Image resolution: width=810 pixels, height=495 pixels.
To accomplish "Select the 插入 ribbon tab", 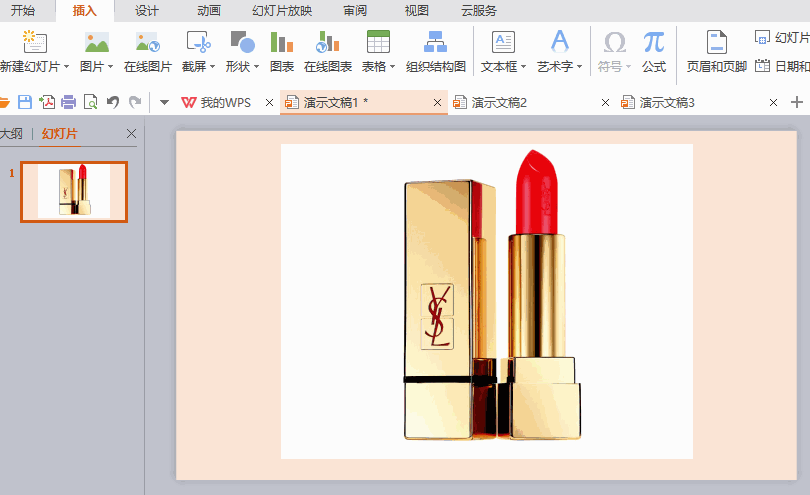I will point(85,10).
